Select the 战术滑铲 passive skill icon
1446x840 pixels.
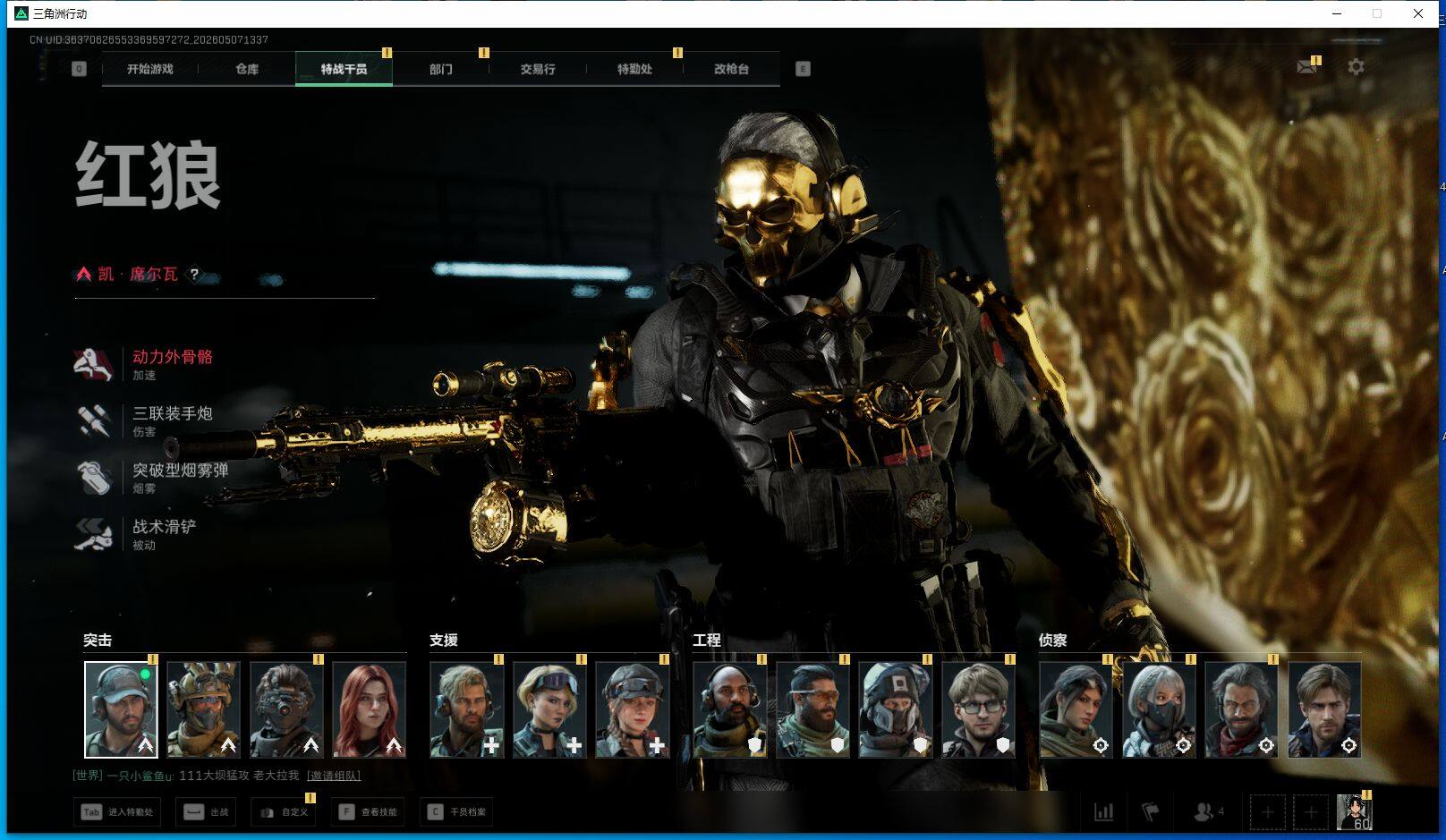(x=94, y=534)
